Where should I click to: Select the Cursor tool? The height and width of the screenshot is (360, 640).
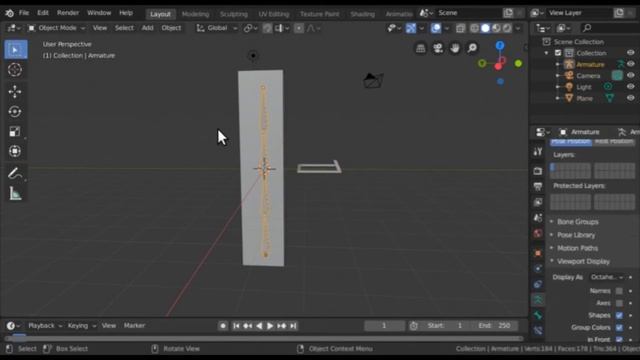(15, 70)
